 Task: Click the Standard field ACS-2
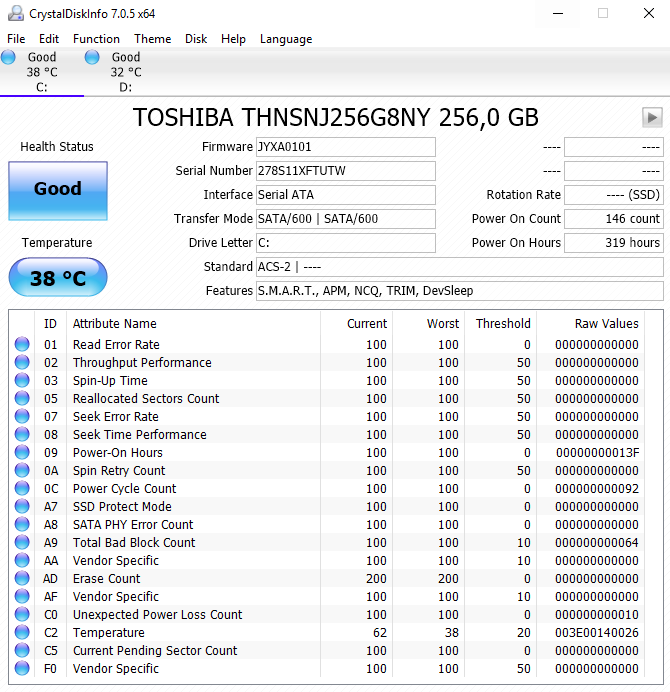(459, 267)
